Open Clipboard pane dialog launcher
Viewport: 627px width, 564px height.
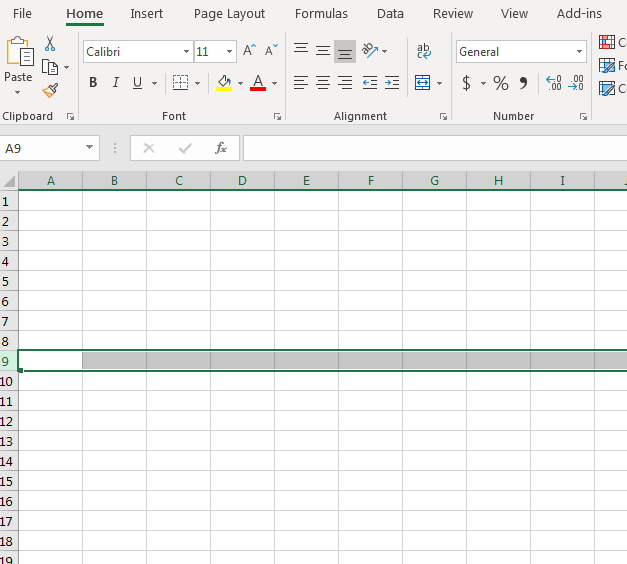pyautogui.click(x=70, y=116)
